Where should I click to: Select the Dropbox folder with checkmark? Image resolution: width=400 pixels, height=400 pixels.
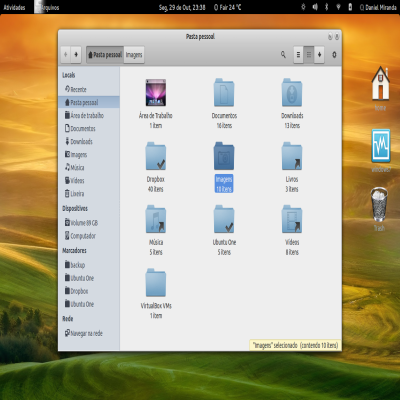click(x=156, y=156)
